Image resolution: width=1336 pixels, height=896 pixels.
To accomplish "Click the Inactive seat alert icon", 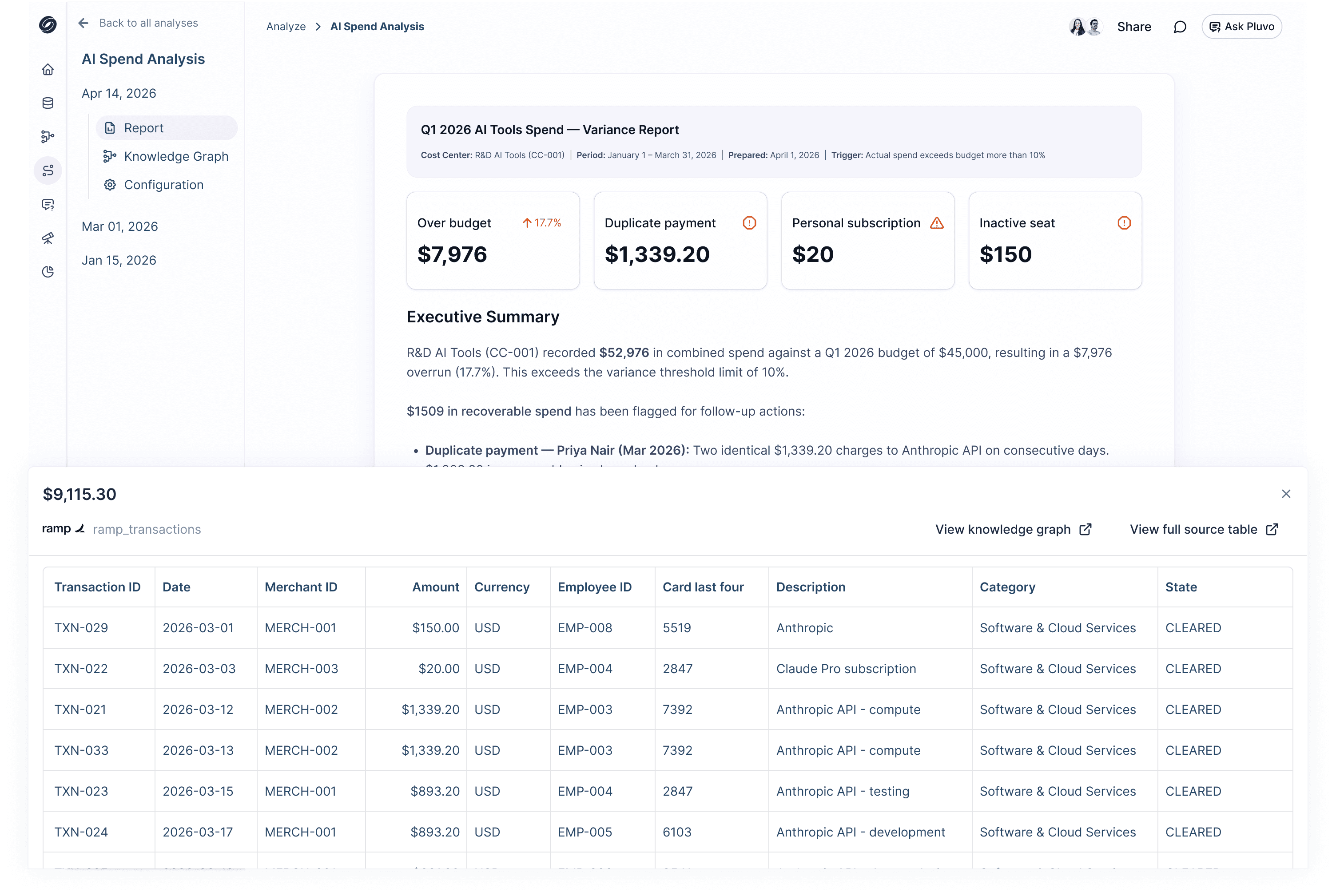I will tap(1124, 223).
